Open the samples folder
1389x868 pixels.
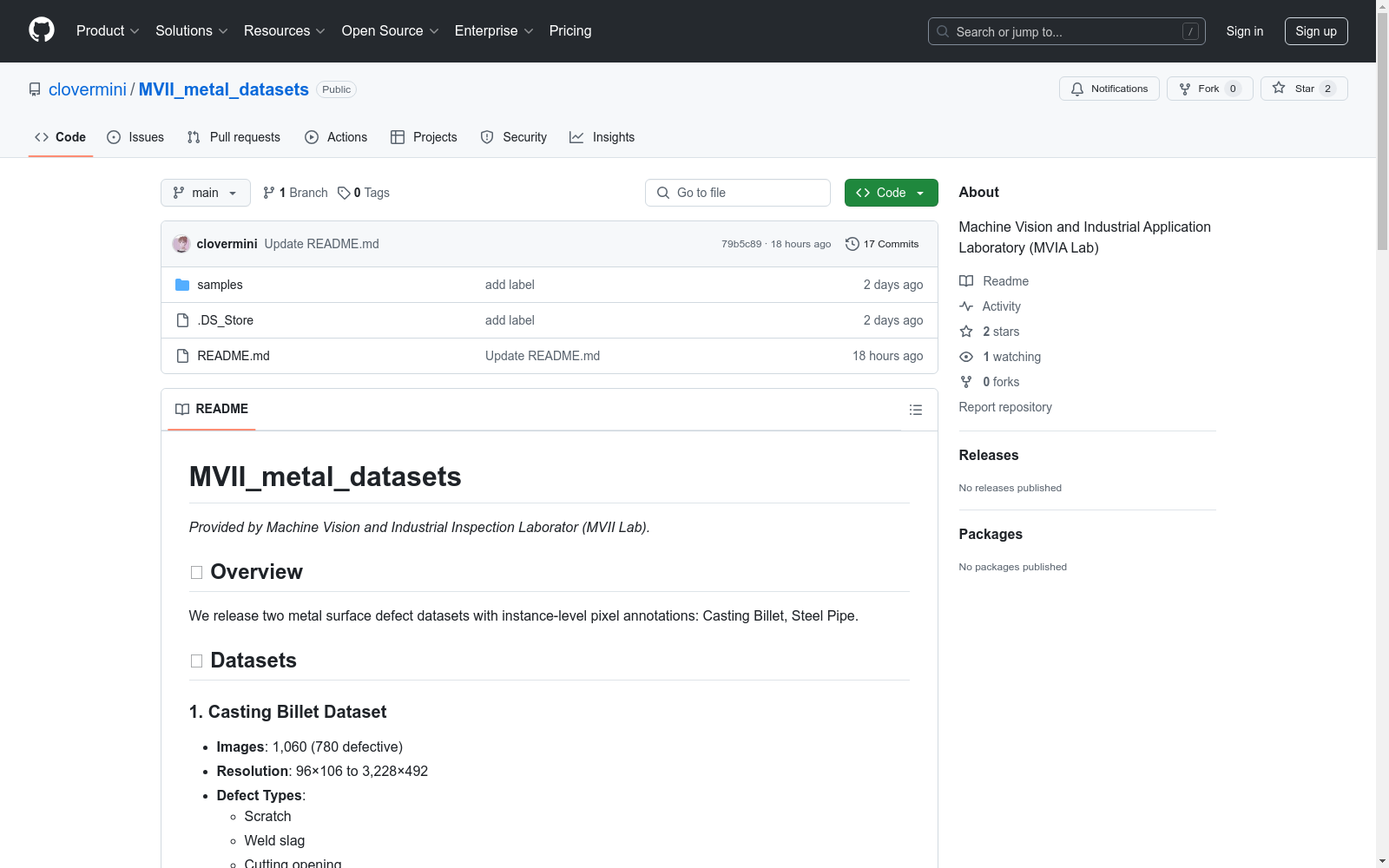[x=220, y=285]
